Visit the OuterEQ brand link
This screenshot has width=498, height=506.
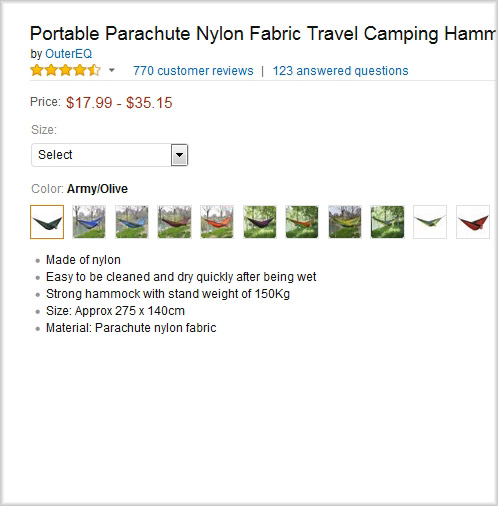click(68, 54)
